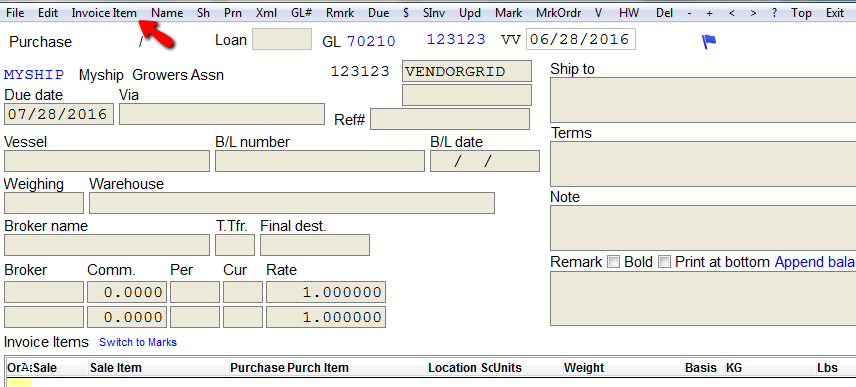Choose the Xml menu item

point(266,13)
